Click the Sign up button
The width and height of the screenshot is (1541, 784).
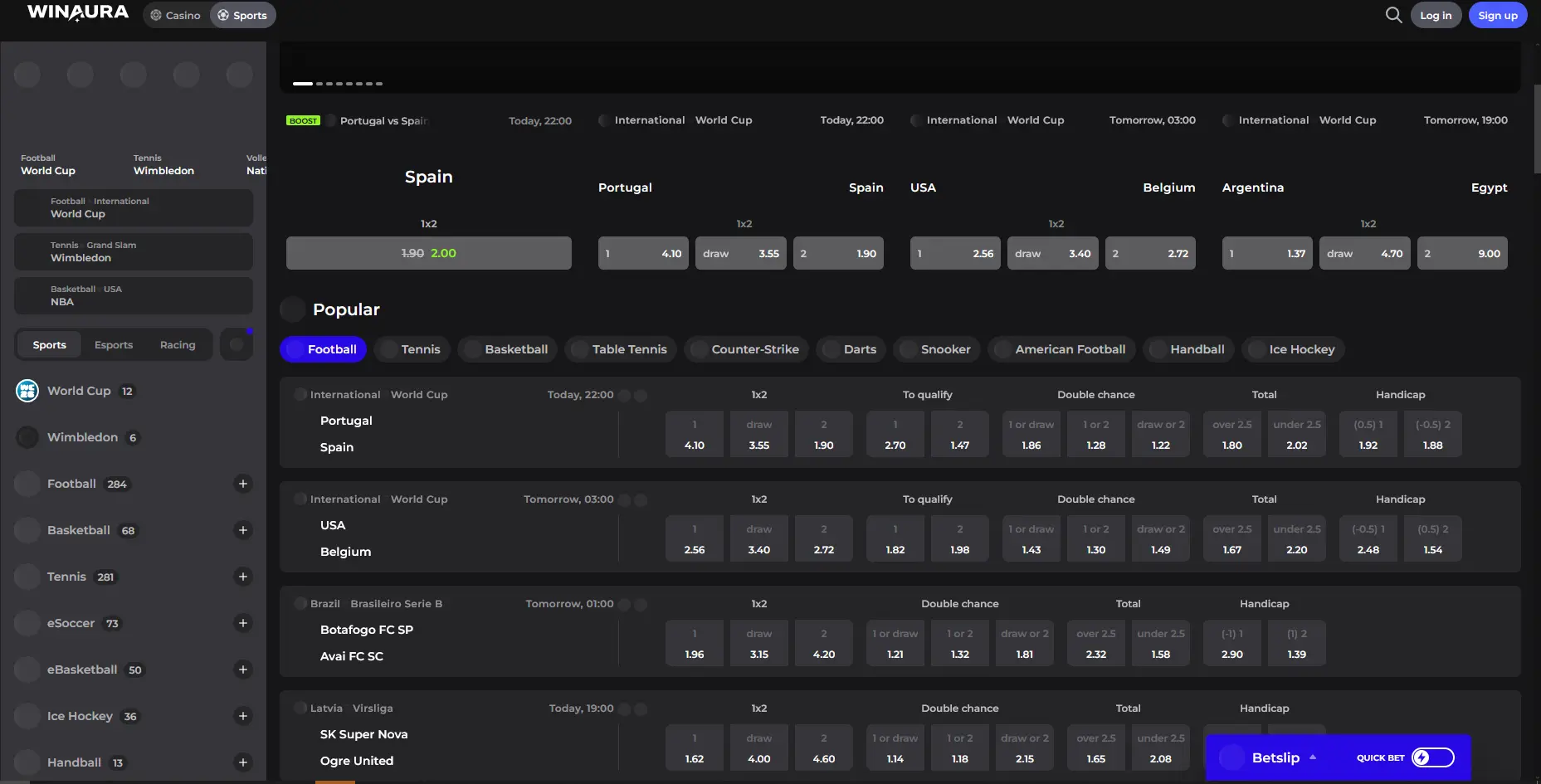tap(1498, 15)
